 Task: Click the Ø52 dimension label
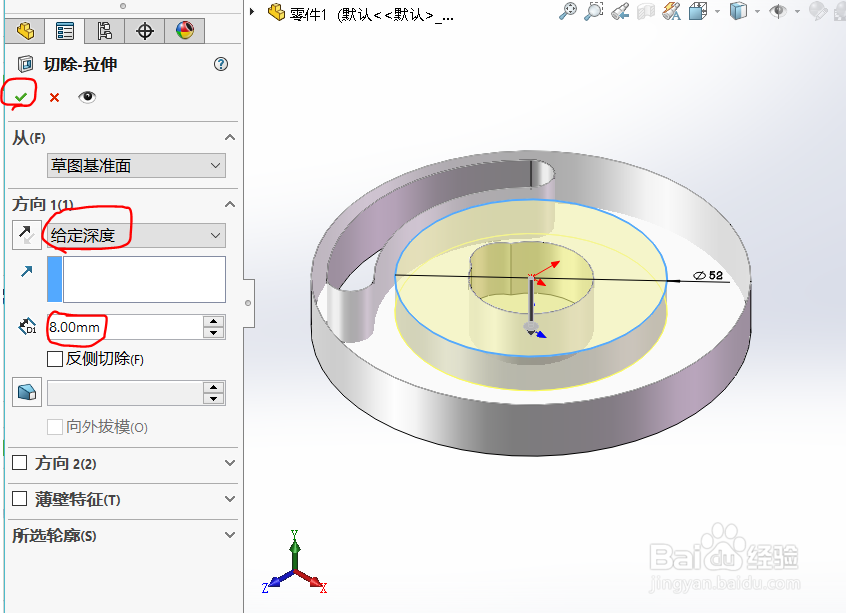pos(708,275)
